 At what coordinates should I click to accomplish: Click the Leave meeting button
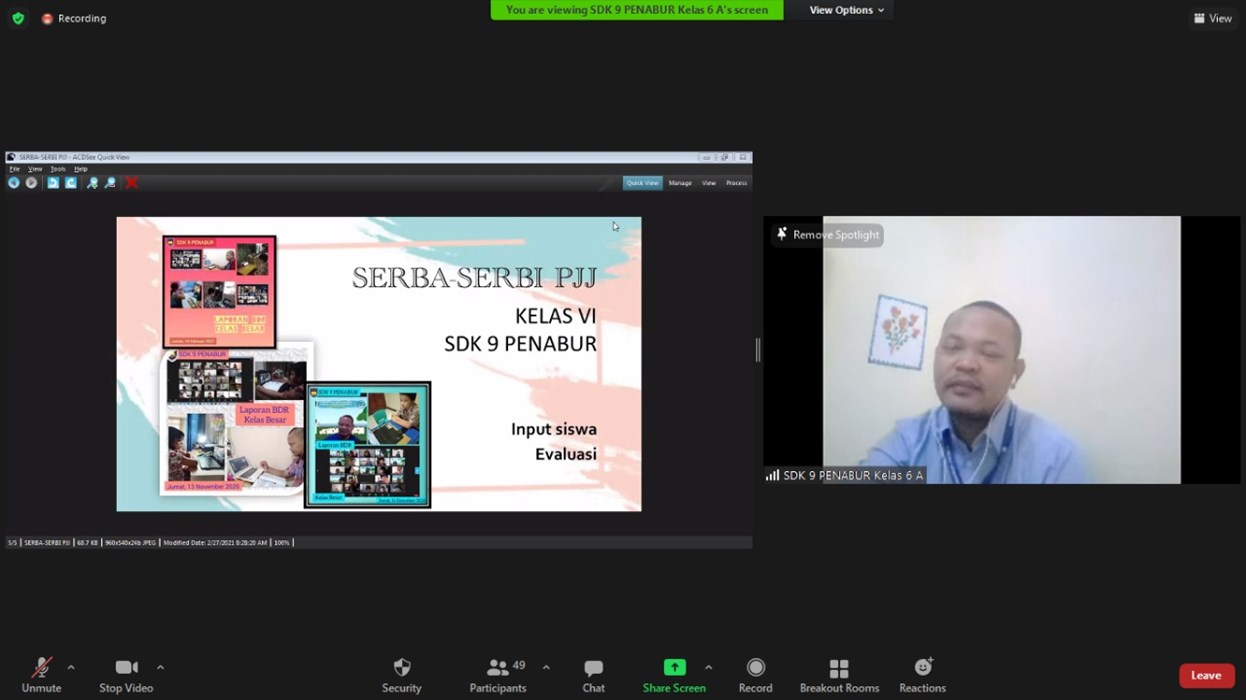pyautogui.click(x=1206, y=676)
